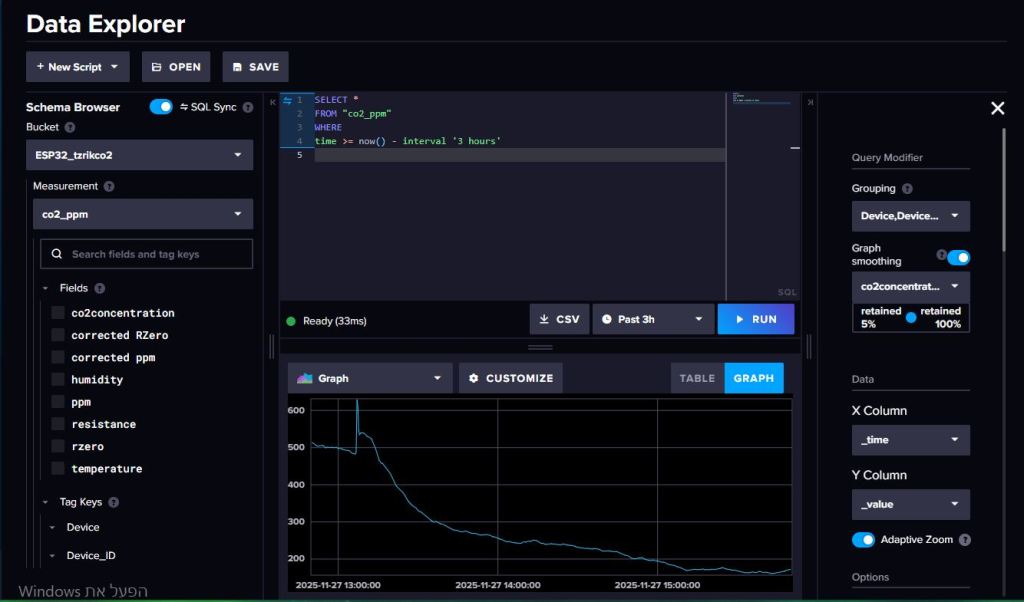
Task: Toggle the SQL Sync switch
Action: [161, 107]
